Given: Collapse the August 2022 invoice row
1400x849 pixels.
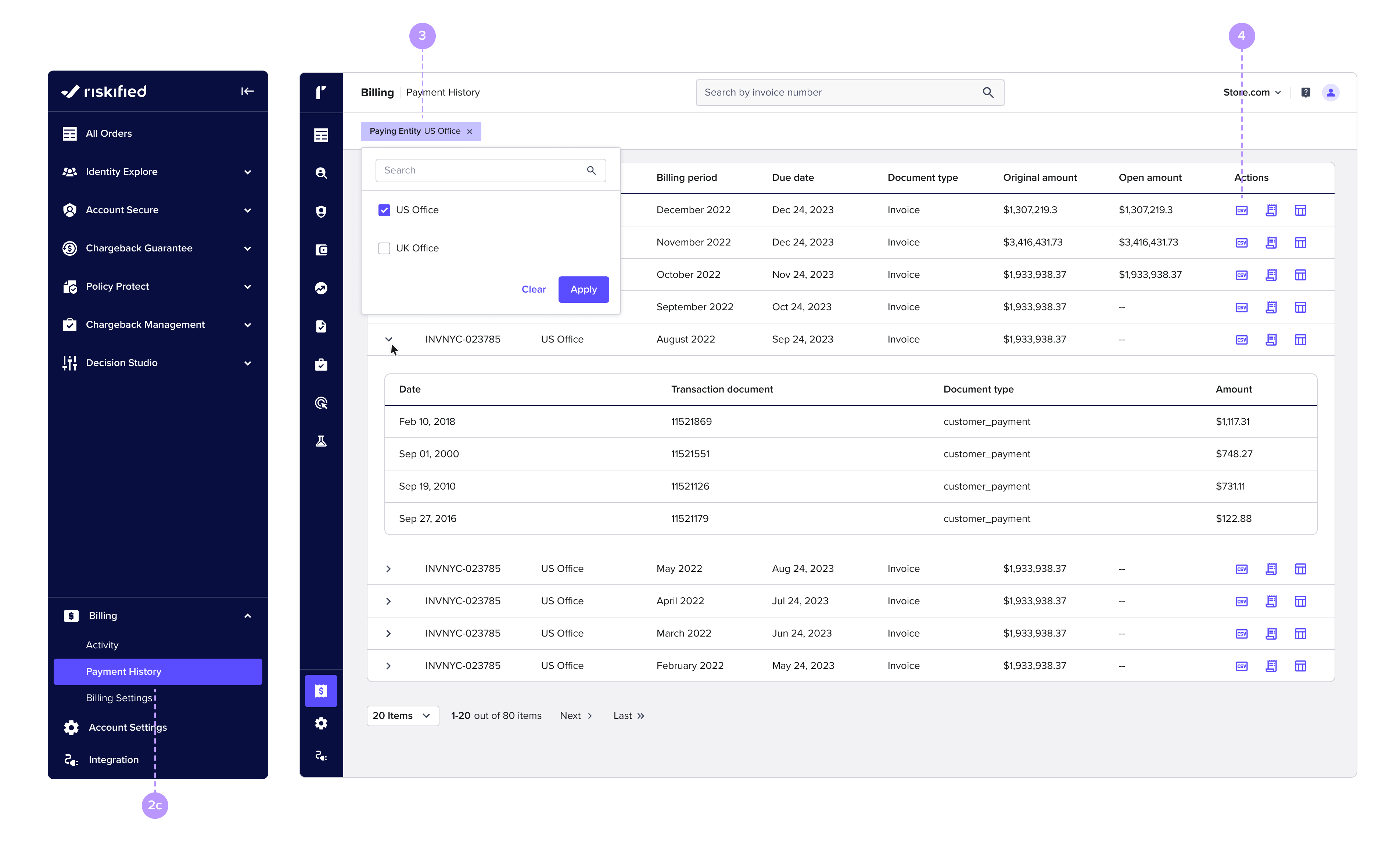Looking at the screenshot, I should tap(389, 339).
